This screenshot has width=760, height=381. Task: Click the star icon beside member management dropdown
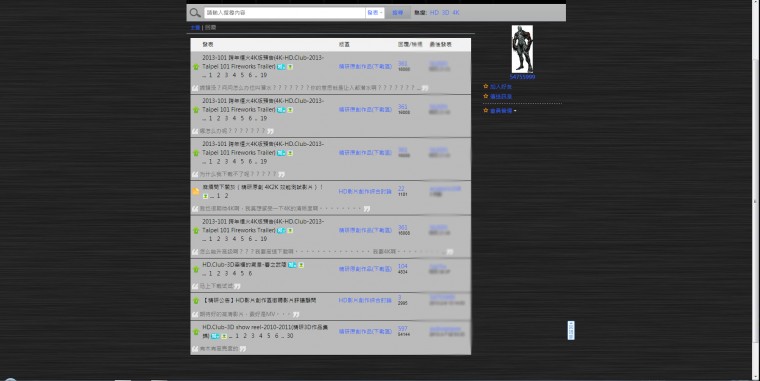click(486, 111)
